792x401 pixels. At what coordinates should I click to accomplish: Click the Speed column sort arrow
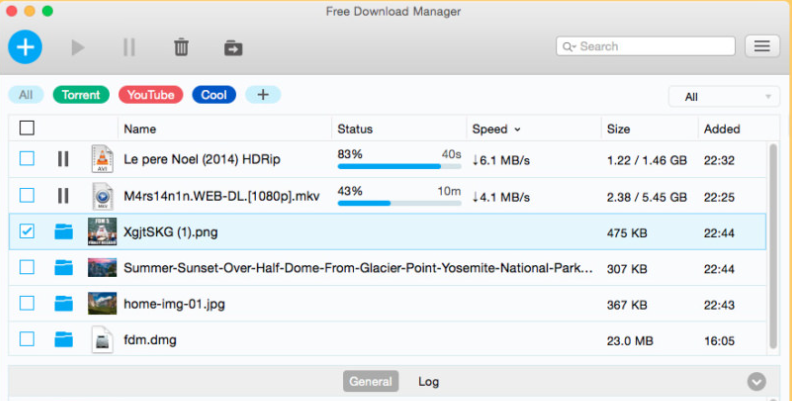pyautogui.click(x=517, y=130)
